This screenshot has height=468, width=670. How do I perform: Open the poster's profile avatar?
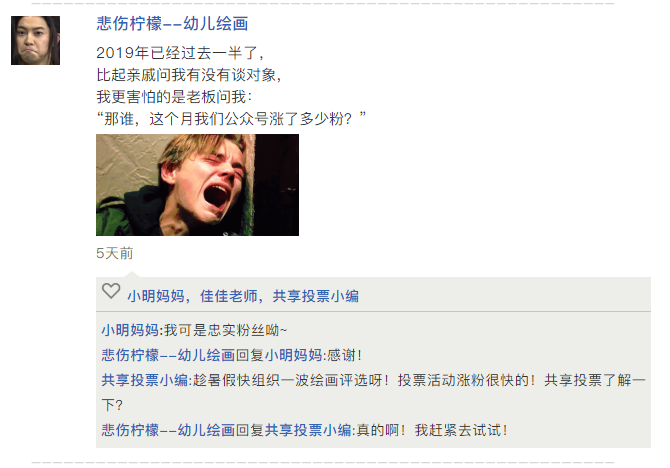35,41
